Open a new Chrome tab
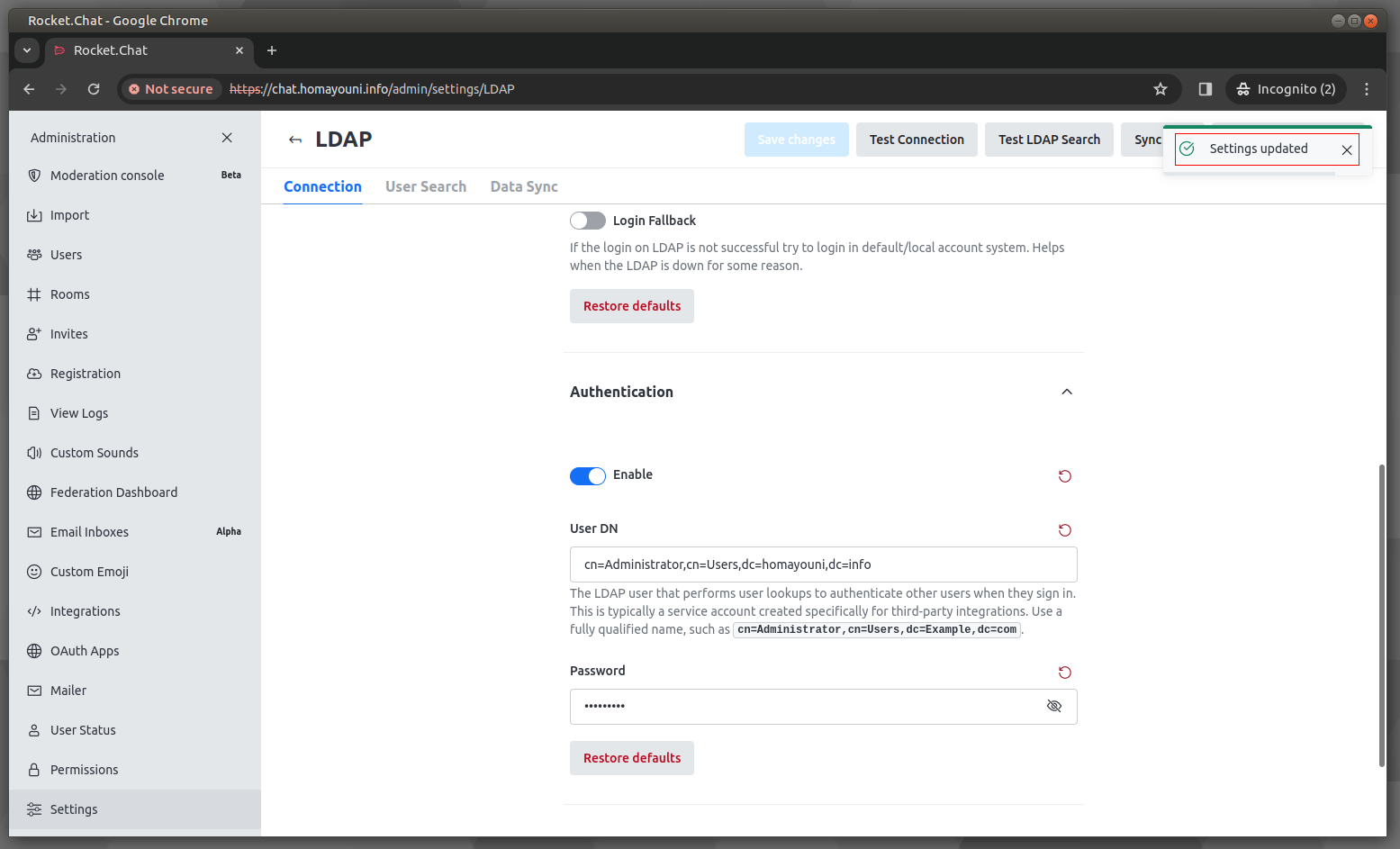 pyautogui.click(x=272, y=50)
